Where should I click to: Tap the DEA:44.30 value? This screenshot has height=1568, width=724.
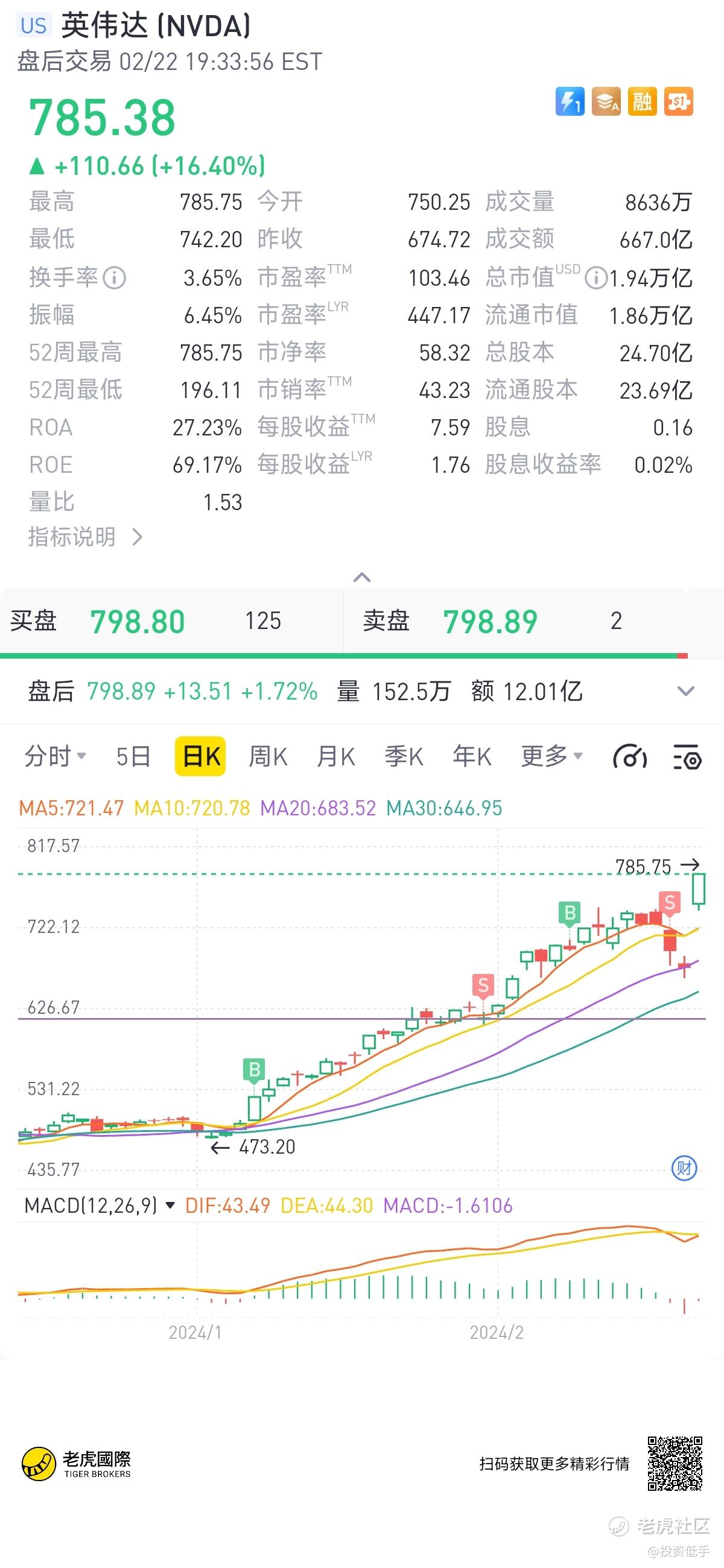coord(327,1205)
